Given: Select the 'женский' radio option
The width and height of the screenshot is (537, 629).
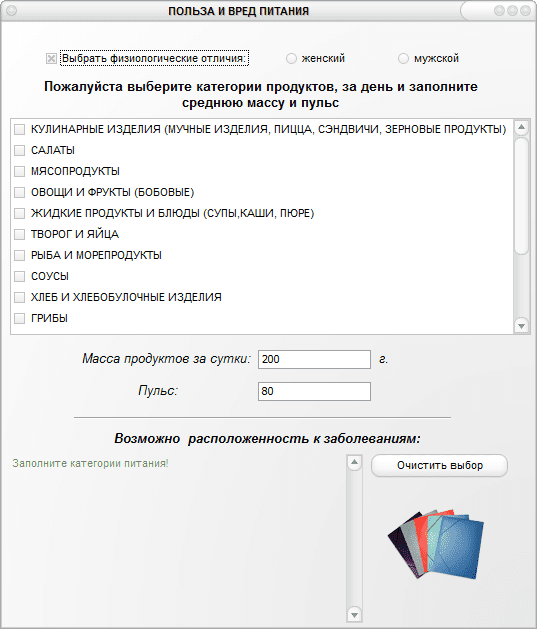Looking at the screenshot, I should point(291,59).
